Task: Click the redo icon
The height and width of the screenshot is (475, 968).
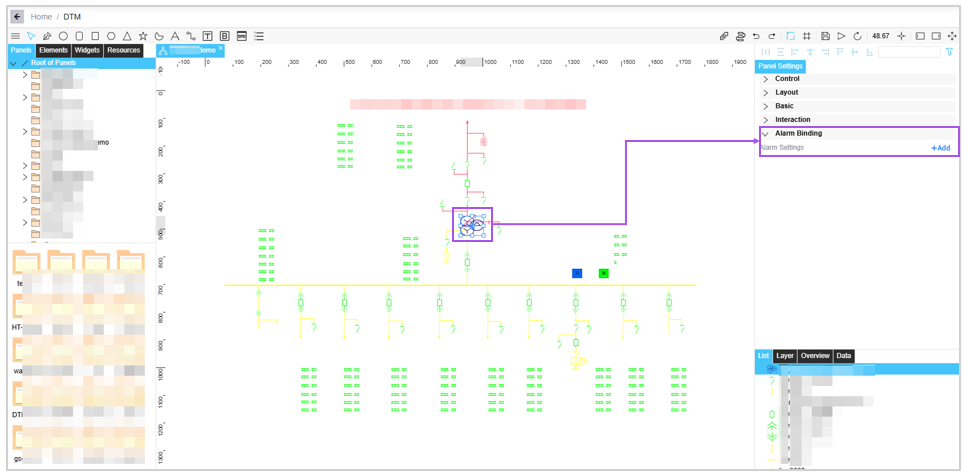Action: tap(772, 36)
